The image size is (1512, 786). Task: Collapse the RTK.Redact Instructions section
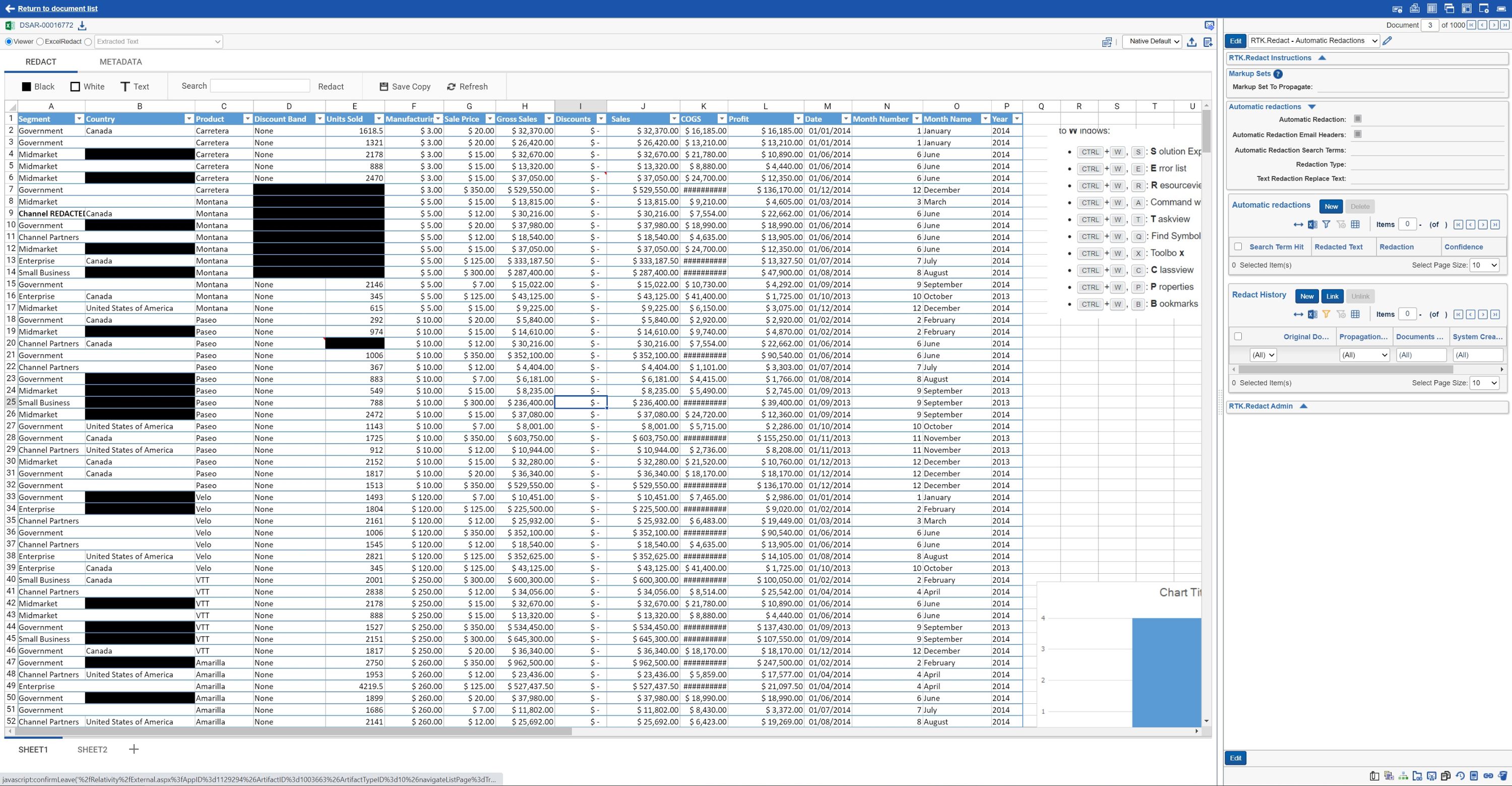pyautogui.click(x=1323, y=57)
